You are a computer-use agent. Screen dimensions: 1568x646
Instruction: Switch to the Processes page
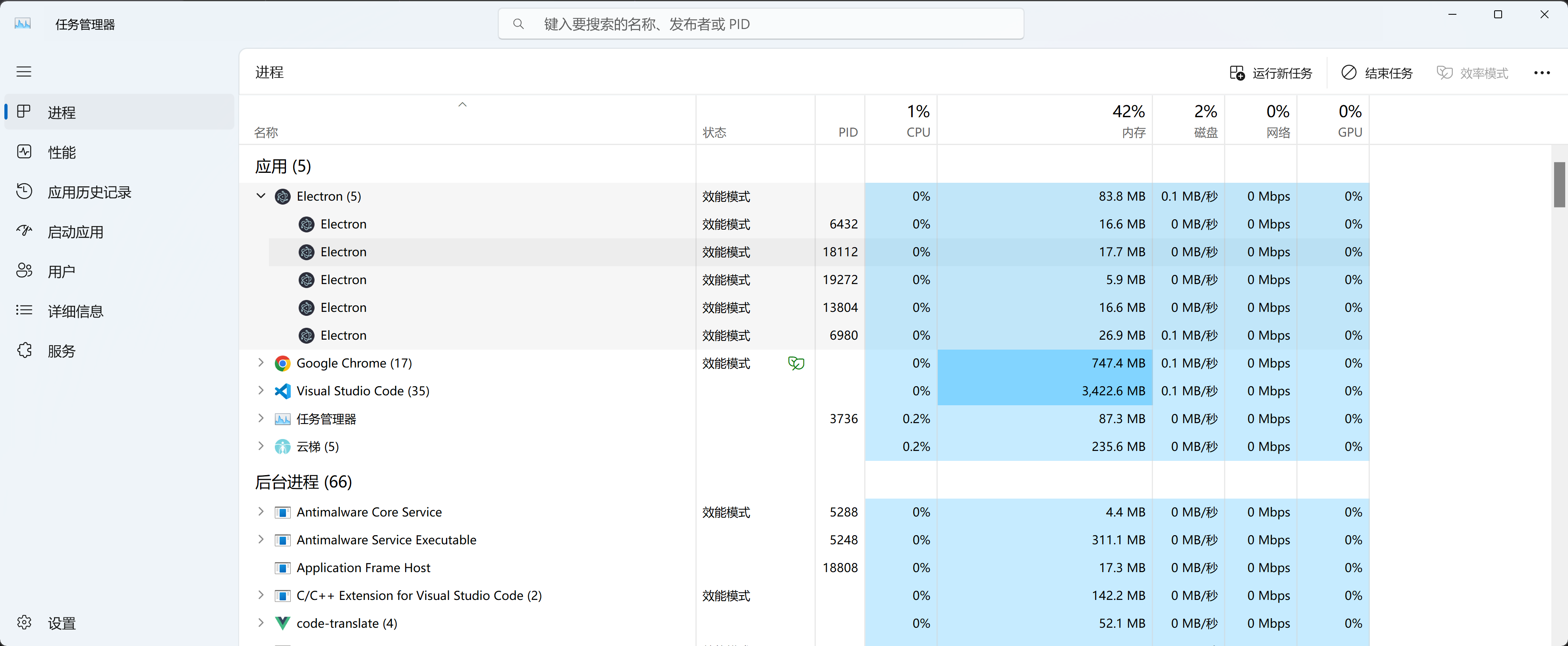(x=119, y=112)
